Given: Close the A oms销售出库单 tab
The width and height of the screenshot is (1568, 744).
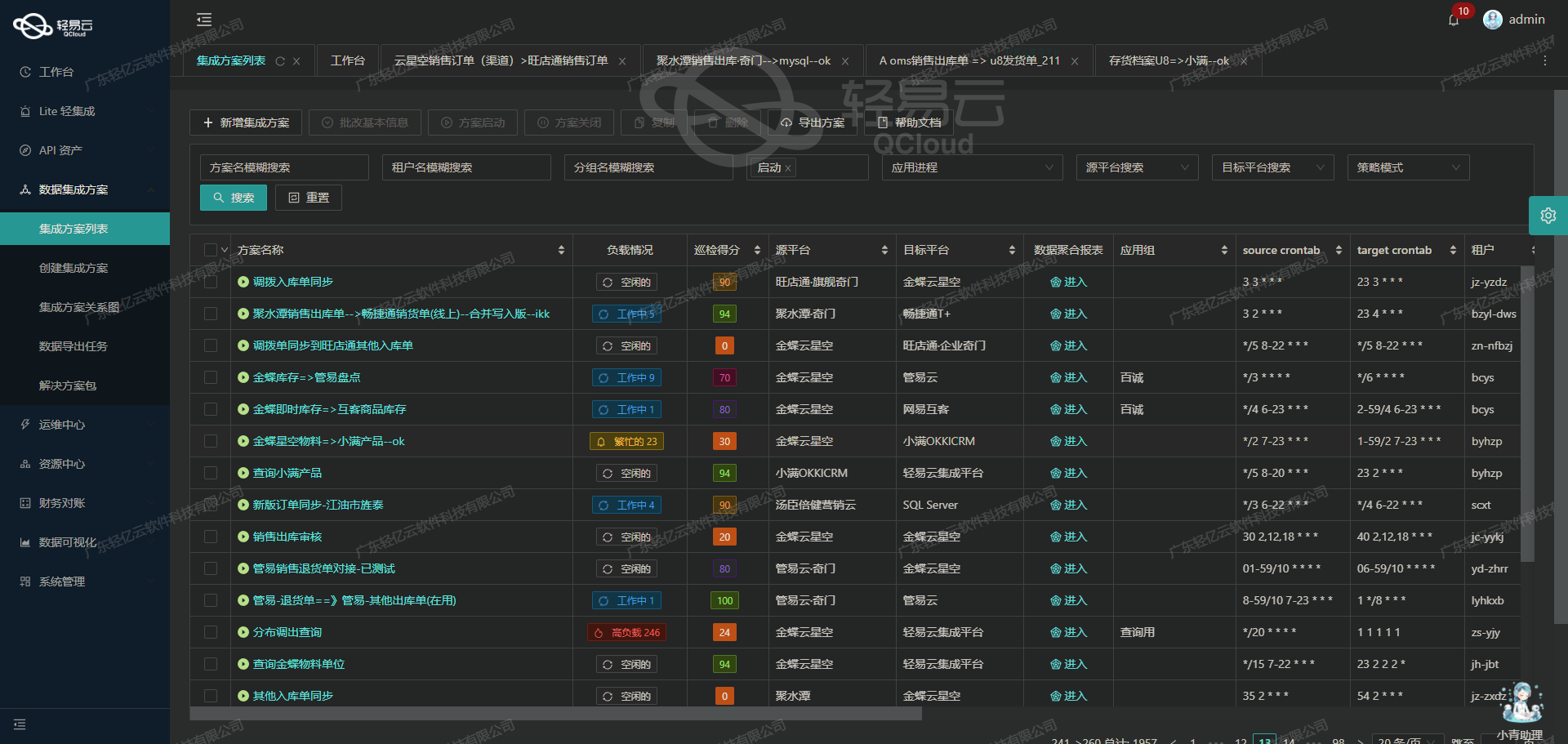Looking at the screenshot, I should 1075,61.
